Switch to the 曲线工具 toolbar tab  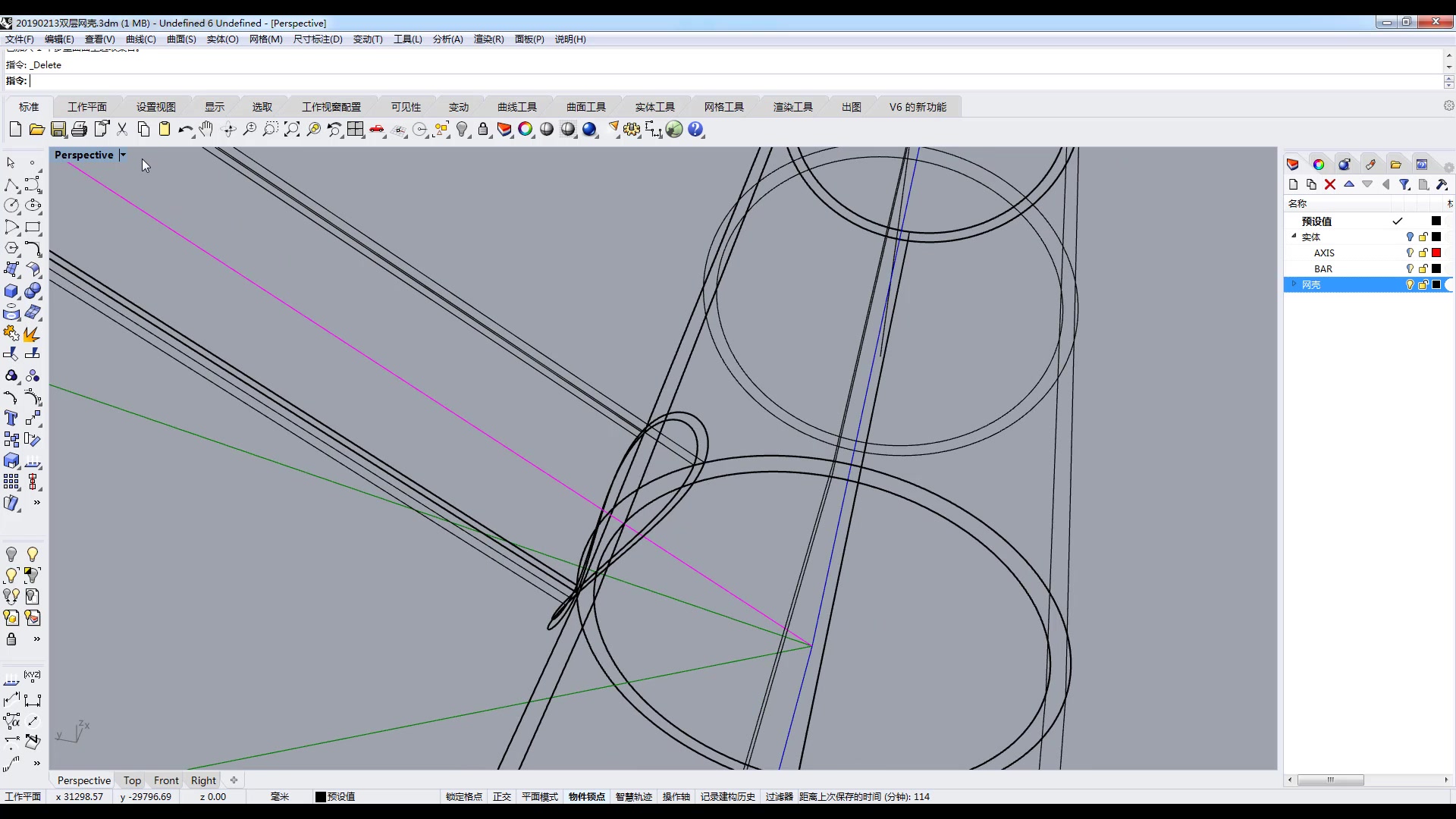(517, 107)
